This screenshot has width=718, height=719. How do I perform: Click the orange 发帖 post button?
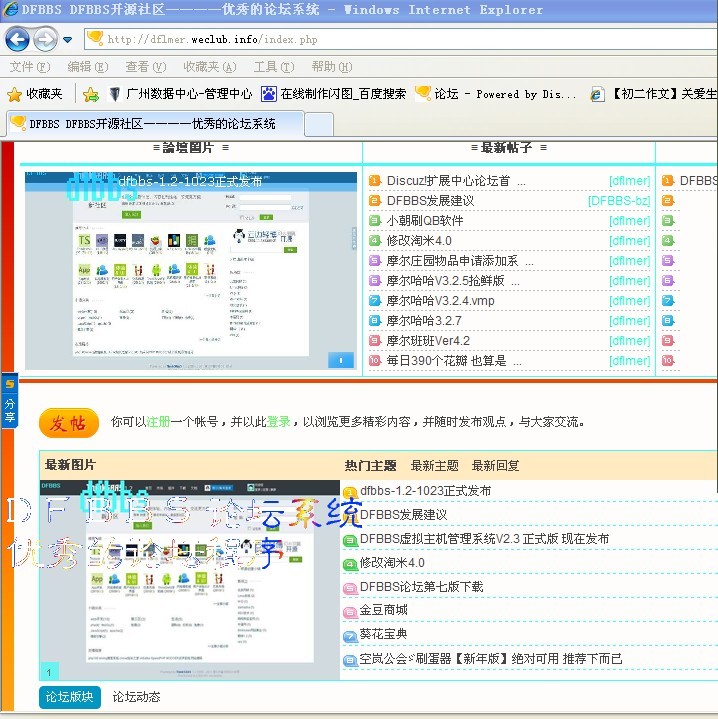point(69,423)
